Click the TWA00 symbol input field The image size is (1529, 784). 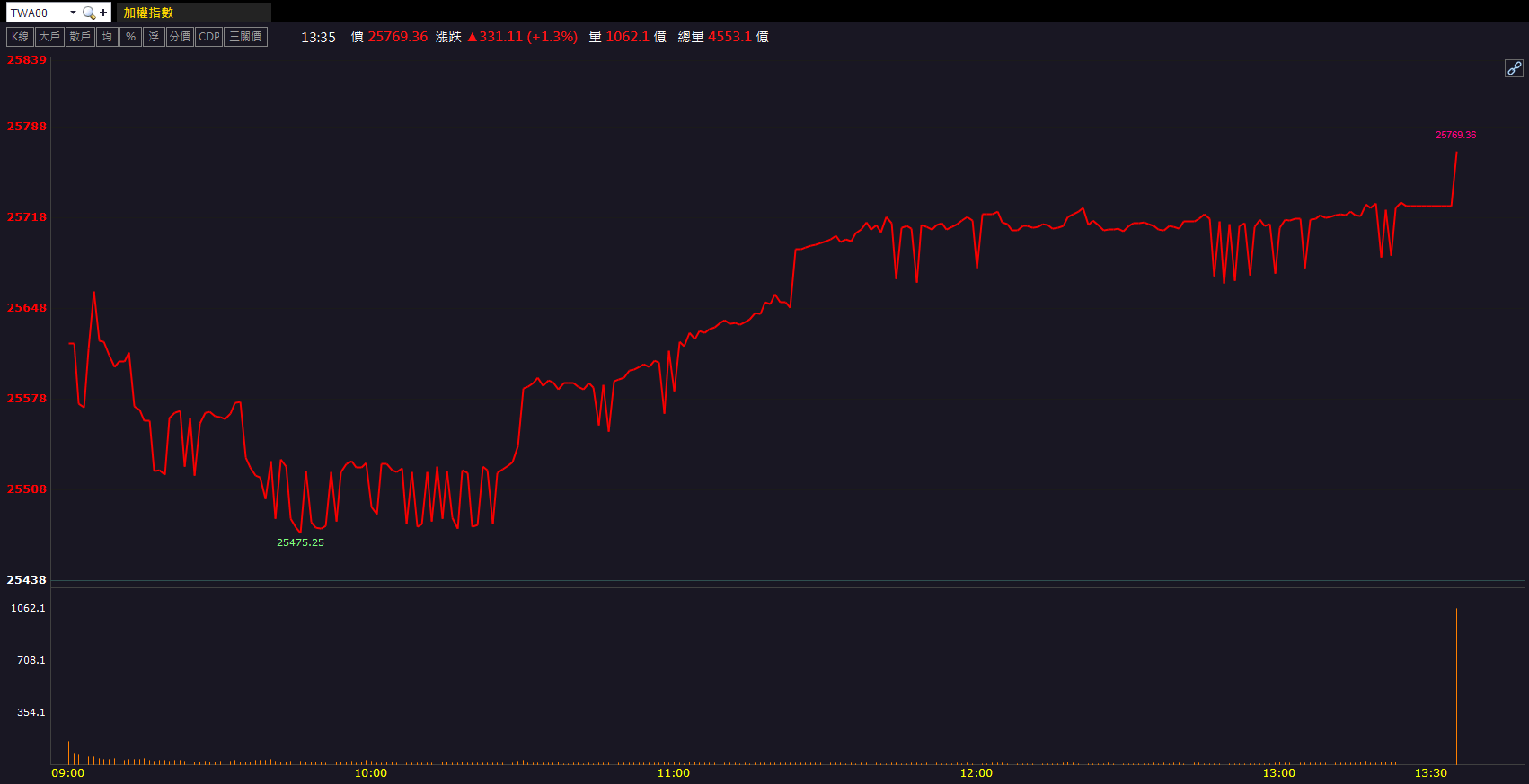tap(38, 13)
